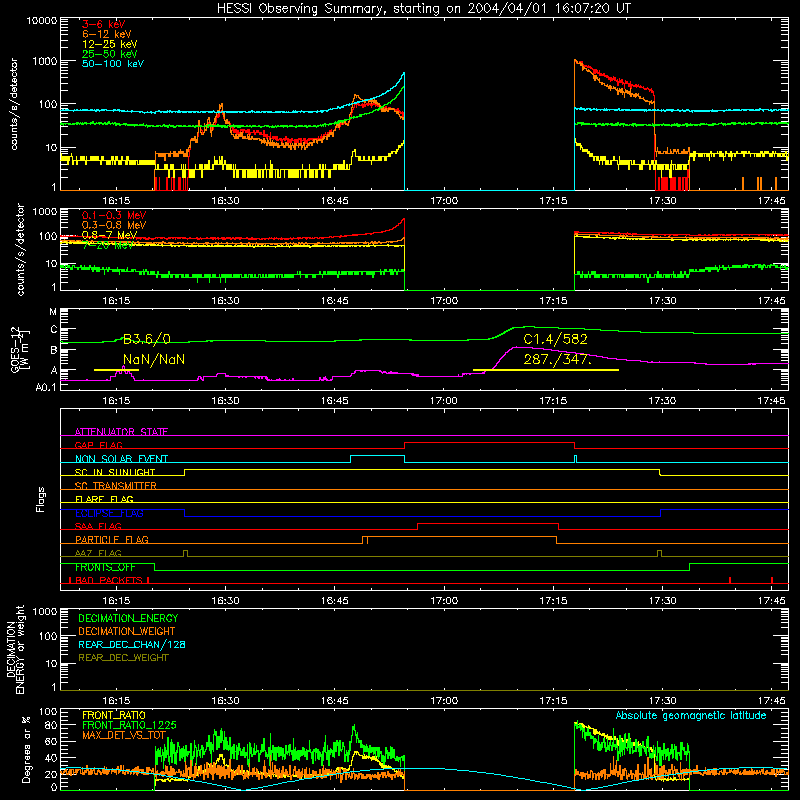Viewport: 800px width, 800px height.
Task: Click the vertical Flags axis title
Action: click(x=41, y=499)
